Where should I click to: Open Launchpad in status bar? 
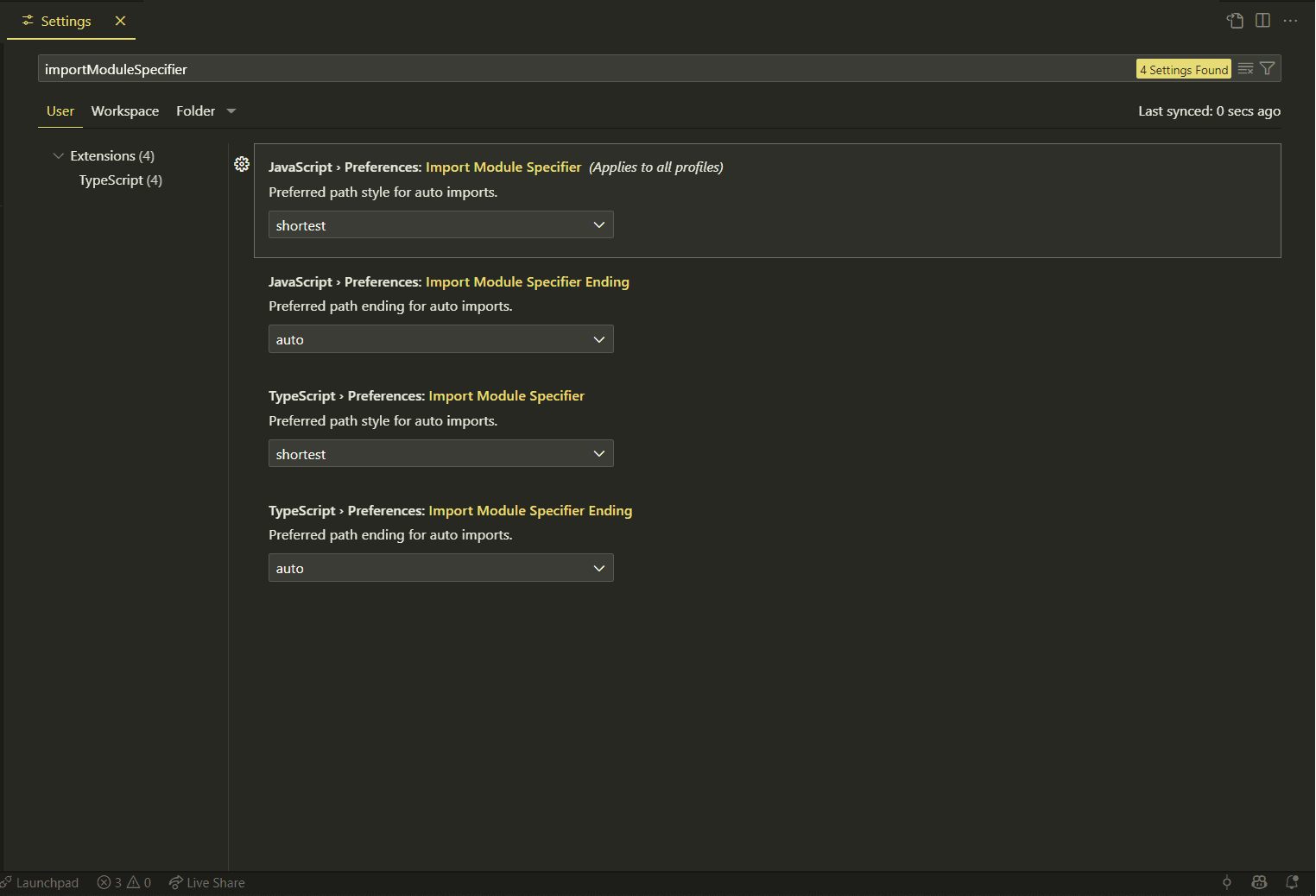tap(40, 882)
